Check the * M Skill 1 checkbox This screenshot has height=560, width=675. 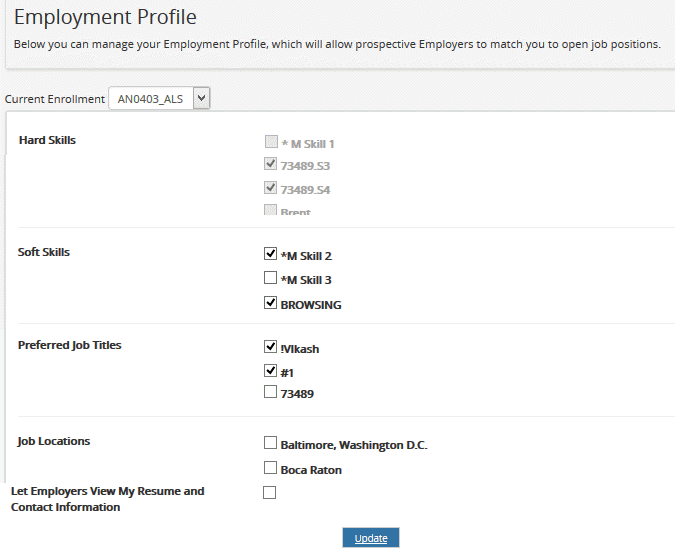click(x=271, y=142)
